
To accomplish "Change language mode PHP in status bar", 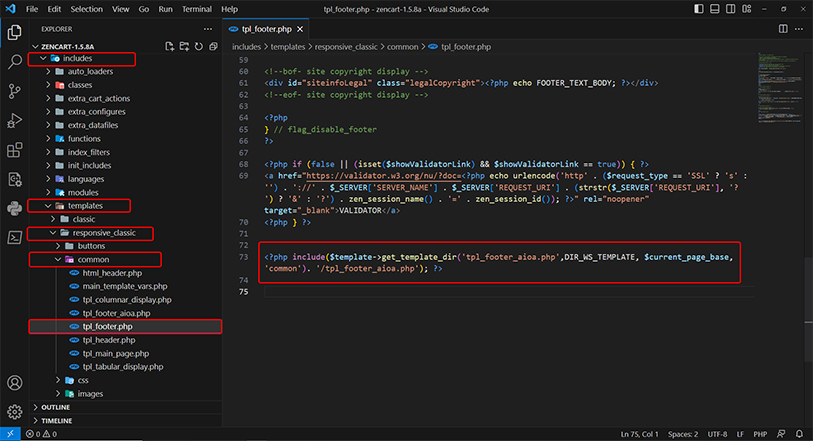I will tap(760, 434).
